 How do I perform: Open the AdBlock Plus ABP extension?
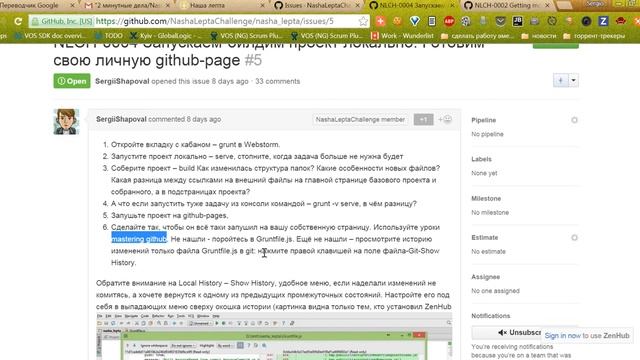449,21
